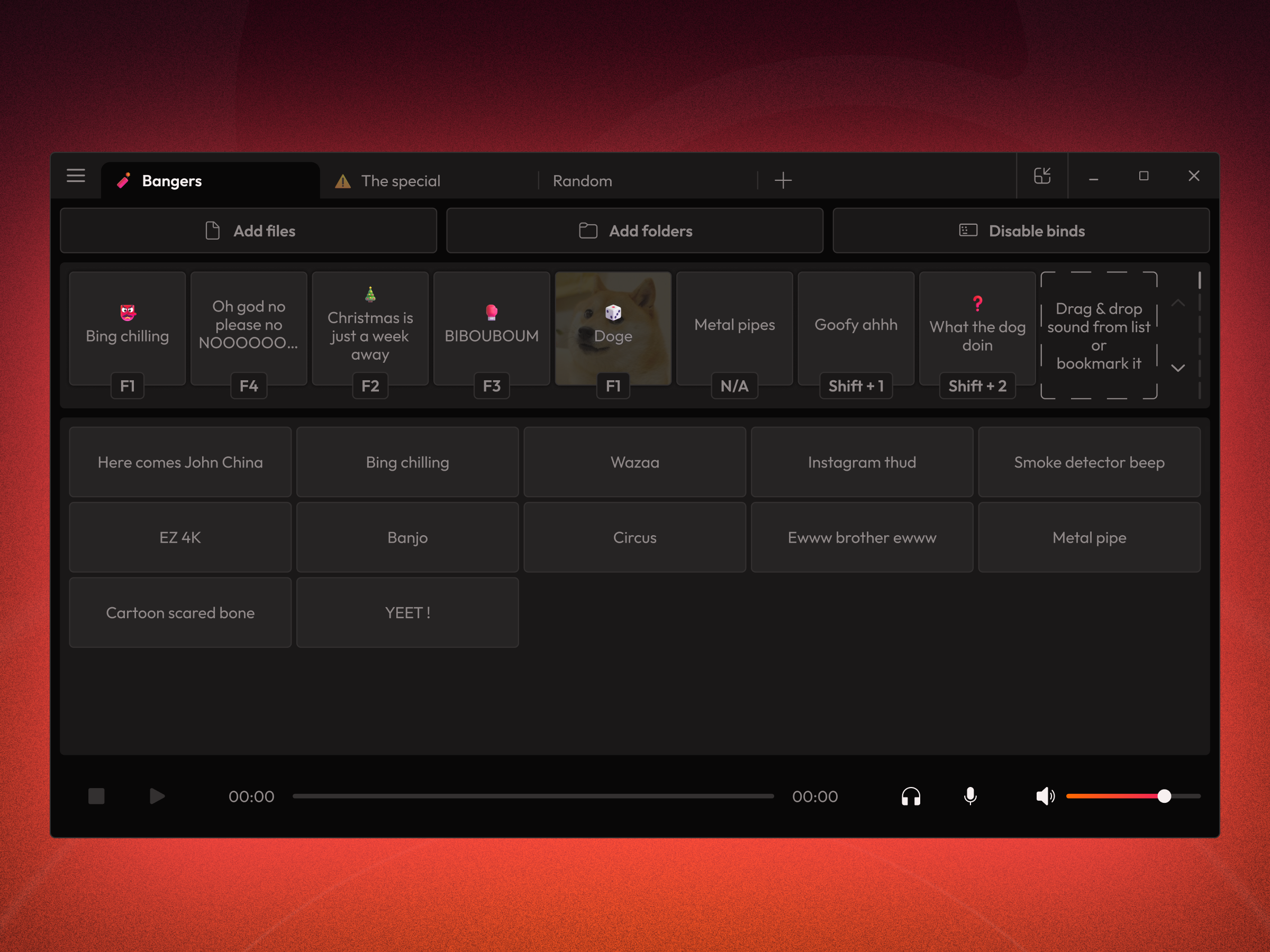This screenshot has height=952, width=1270.
Task: Open the hamburger navigation menu
Action: [x=76, y=176]
